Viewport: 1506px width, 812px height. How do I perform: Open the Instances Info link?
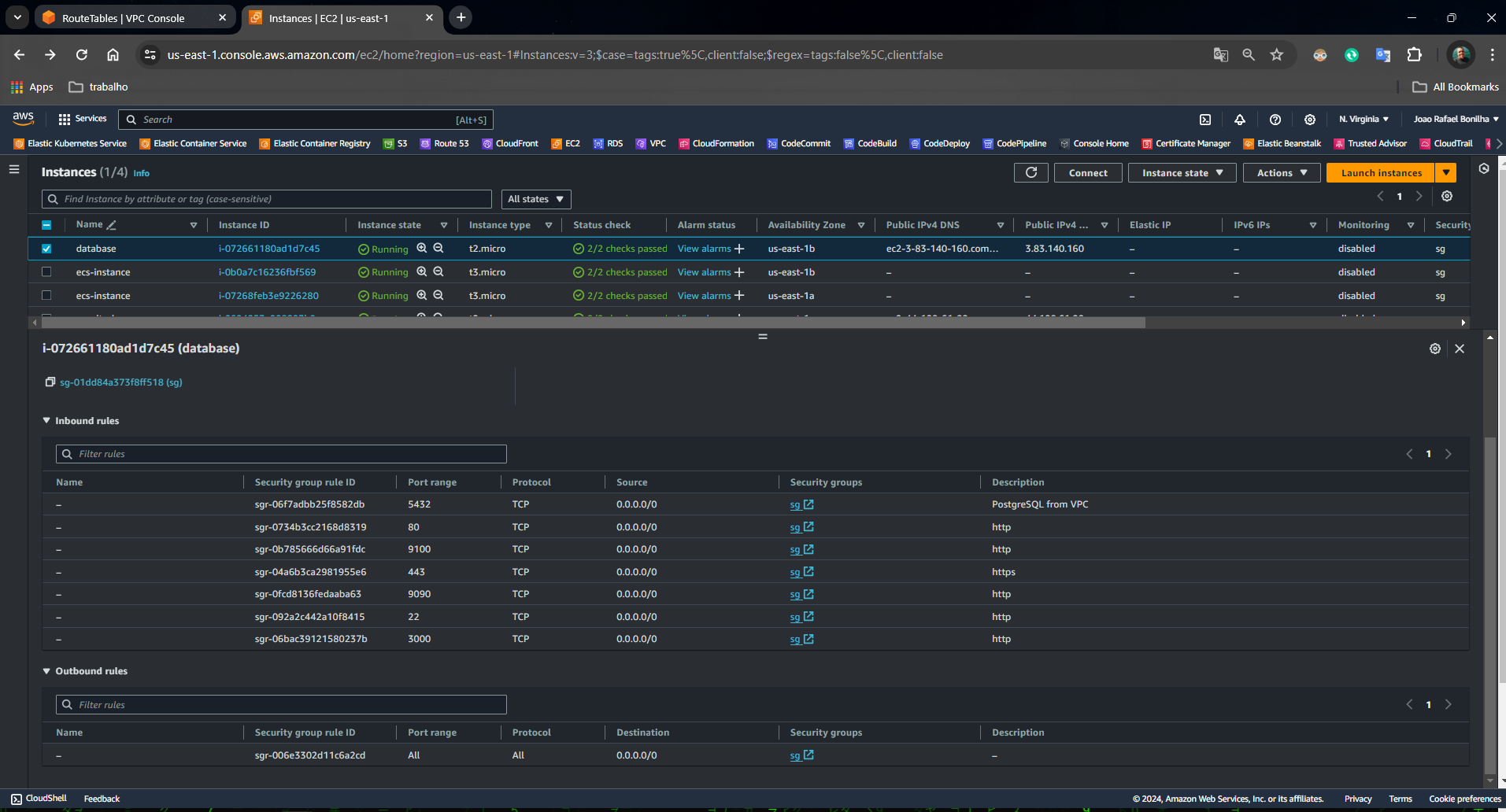(141, 173)
